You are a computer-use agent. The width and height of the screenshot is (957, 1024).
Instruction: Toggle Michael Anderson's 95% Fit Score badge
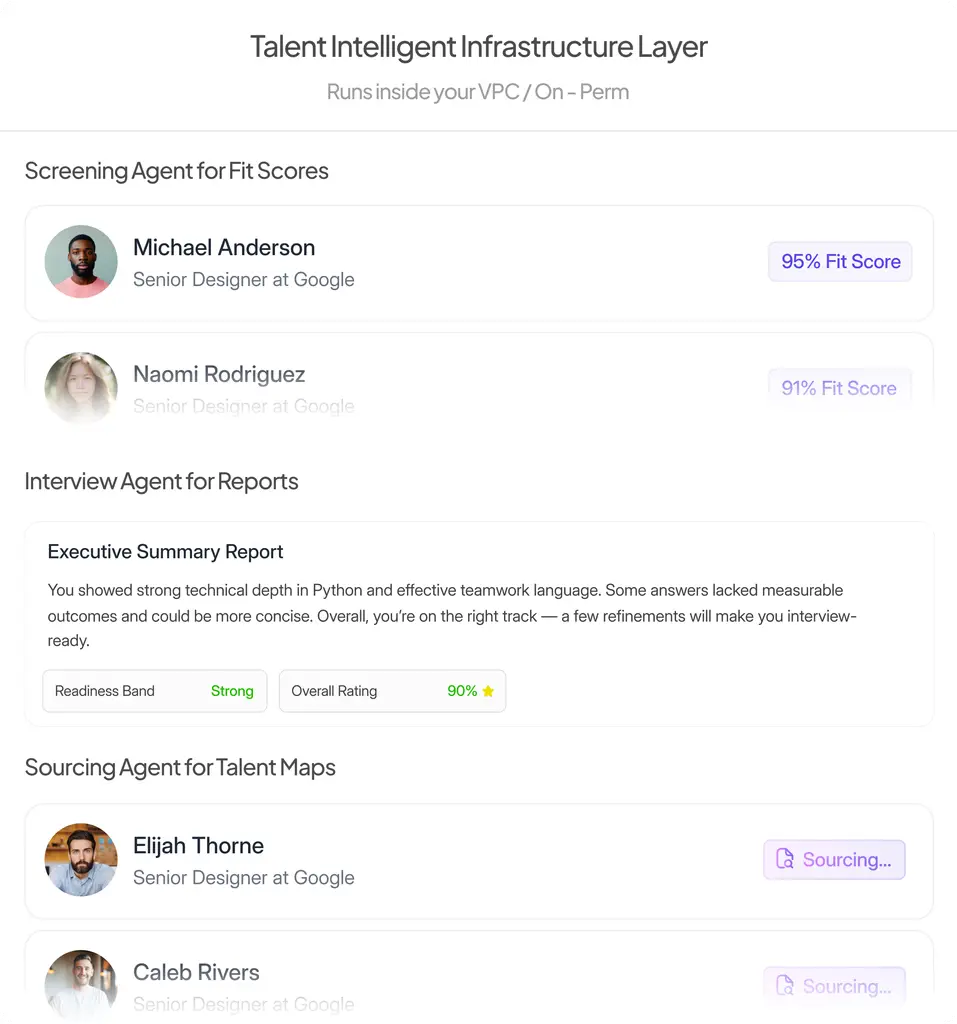point(839,261)
